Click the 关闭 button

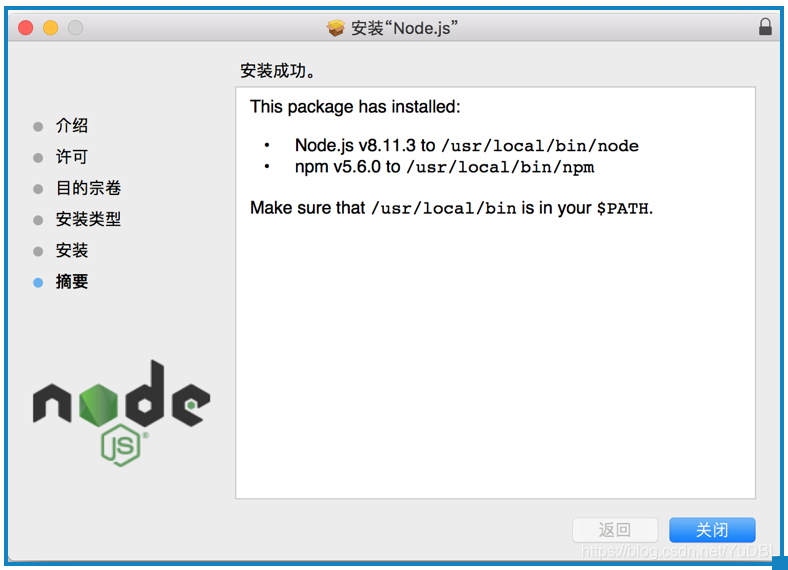click(712, 530)
